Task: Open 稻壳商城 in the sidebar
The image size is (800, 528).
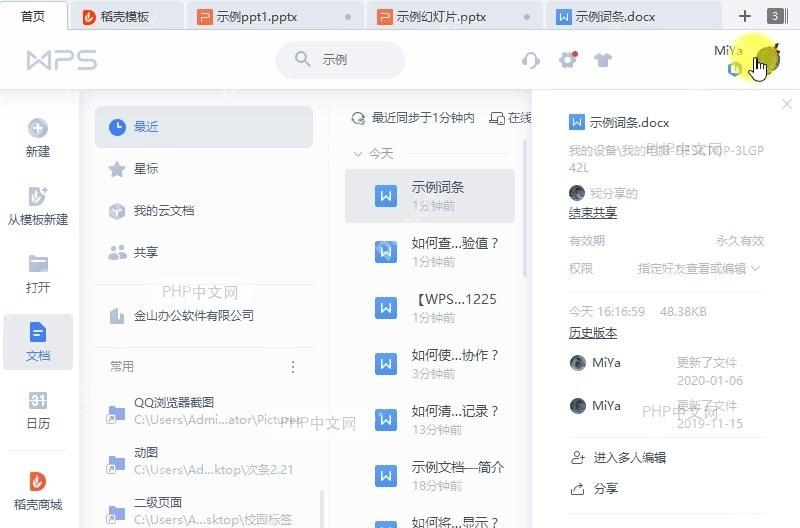Action: 38,491
